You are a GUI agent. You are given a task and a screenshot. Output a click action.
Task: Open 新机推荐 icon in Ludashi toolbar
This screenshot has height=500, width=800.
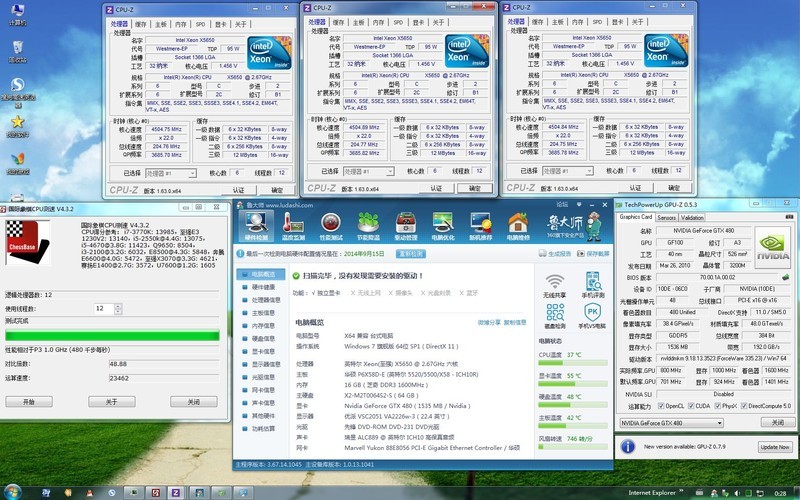pos(480,226)
